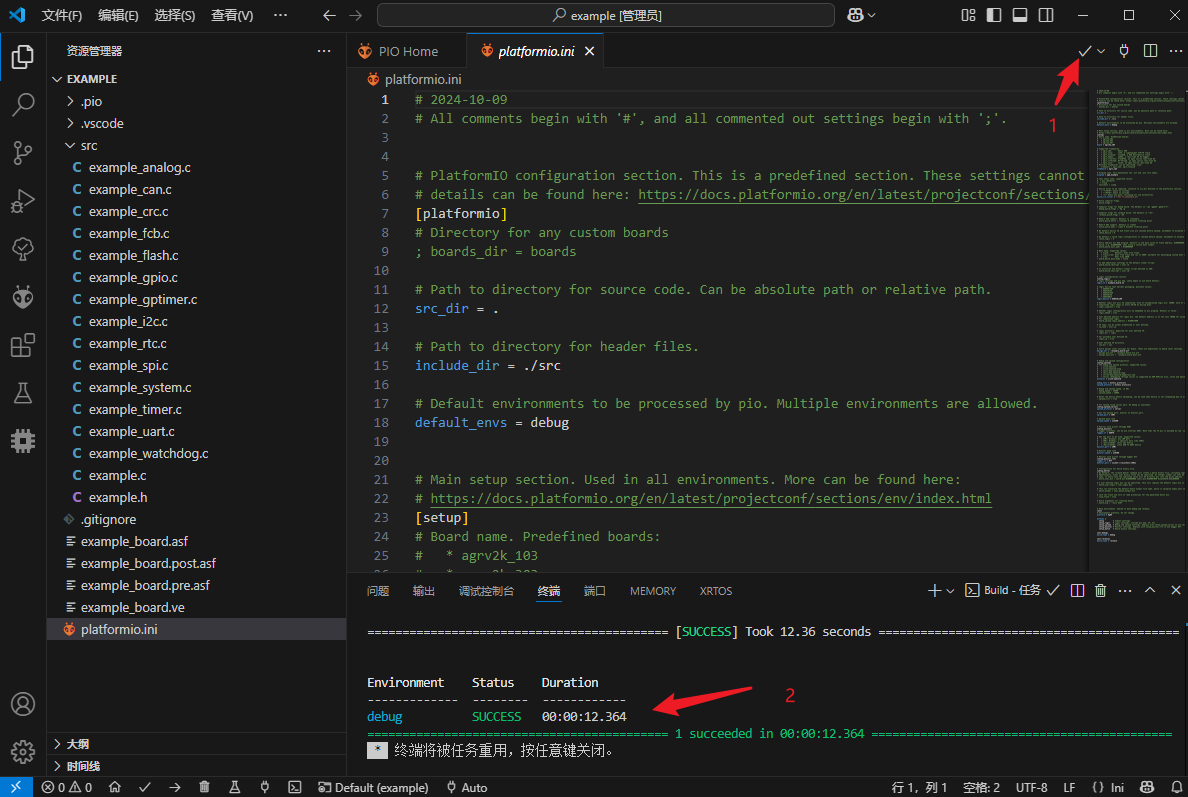The height and width of the screenshot is (797, 1188).
Task: Toggle notifications via the bell icon
Action: [1175, 787]
